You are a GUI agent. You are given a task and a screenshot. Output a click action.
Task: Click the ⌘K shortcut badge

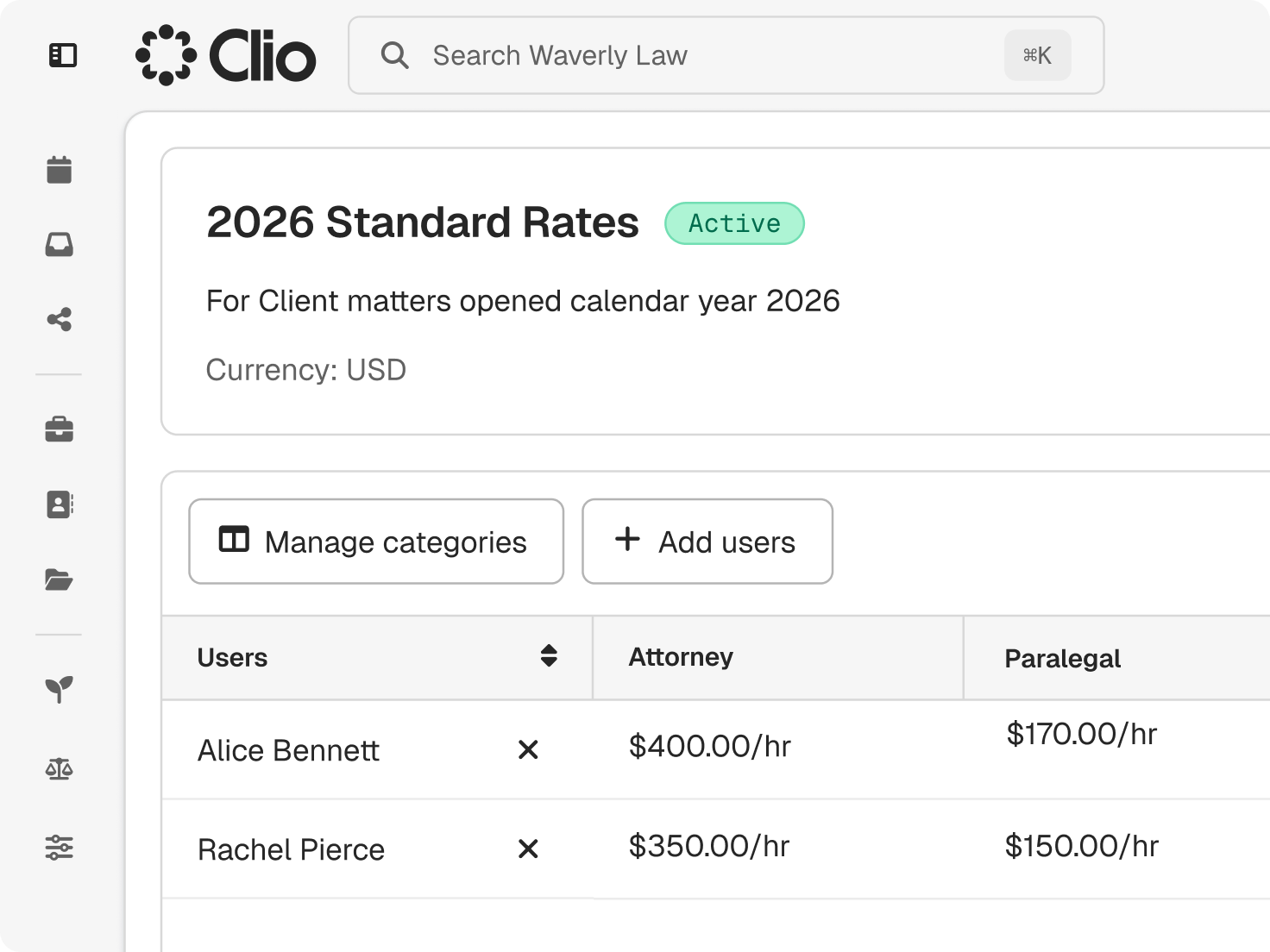[x=1037, y=55]
